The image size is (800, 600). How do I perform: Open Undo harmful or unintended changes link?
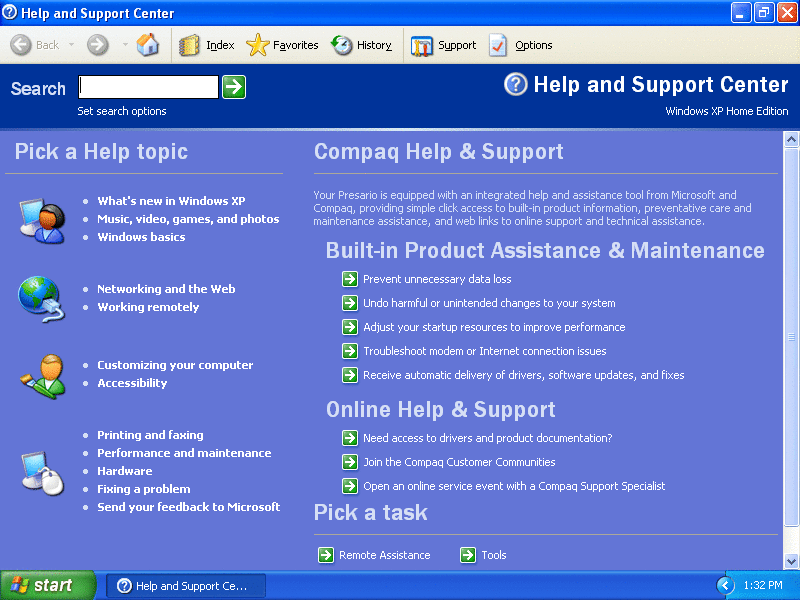(489, 303)
